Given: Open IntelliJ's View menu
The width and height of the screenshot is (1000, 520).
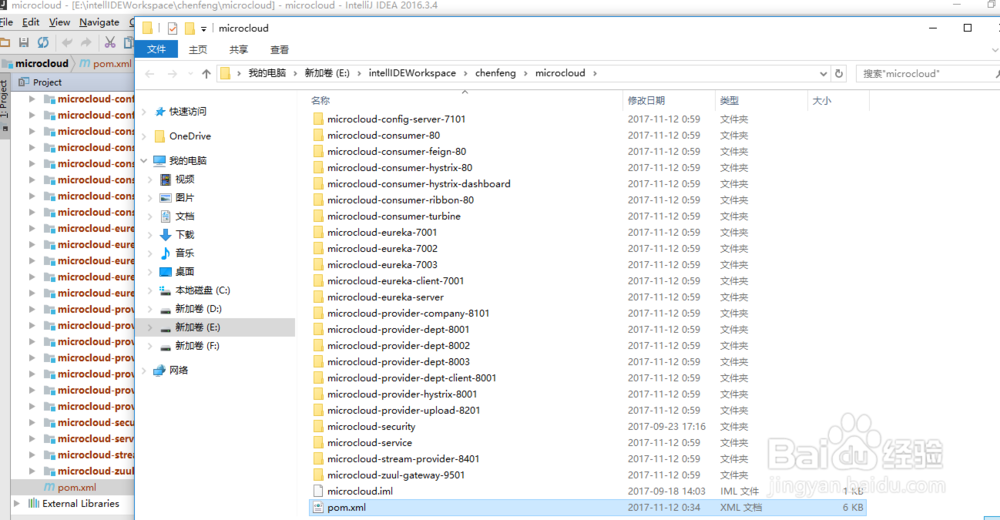Looking at the screenshot, I should click(x=59, y=22).
